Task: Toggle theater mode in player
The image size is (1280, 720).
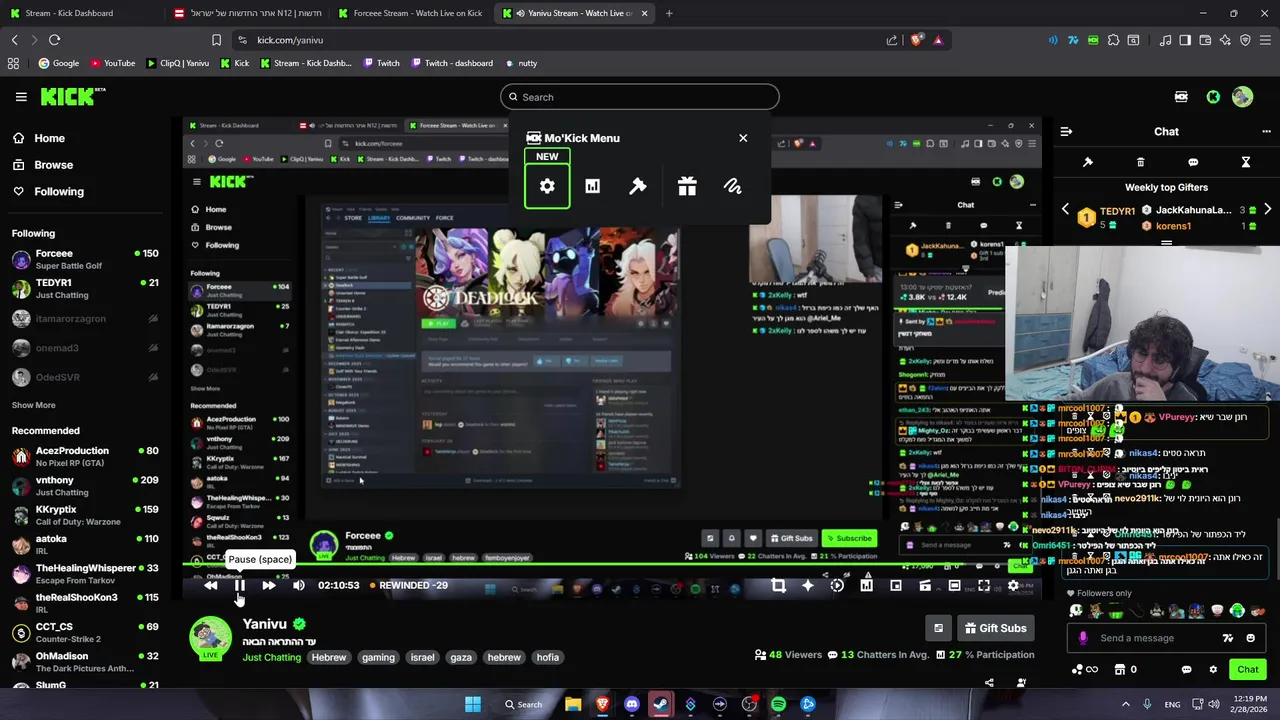Action: click(x=954, y=586)
